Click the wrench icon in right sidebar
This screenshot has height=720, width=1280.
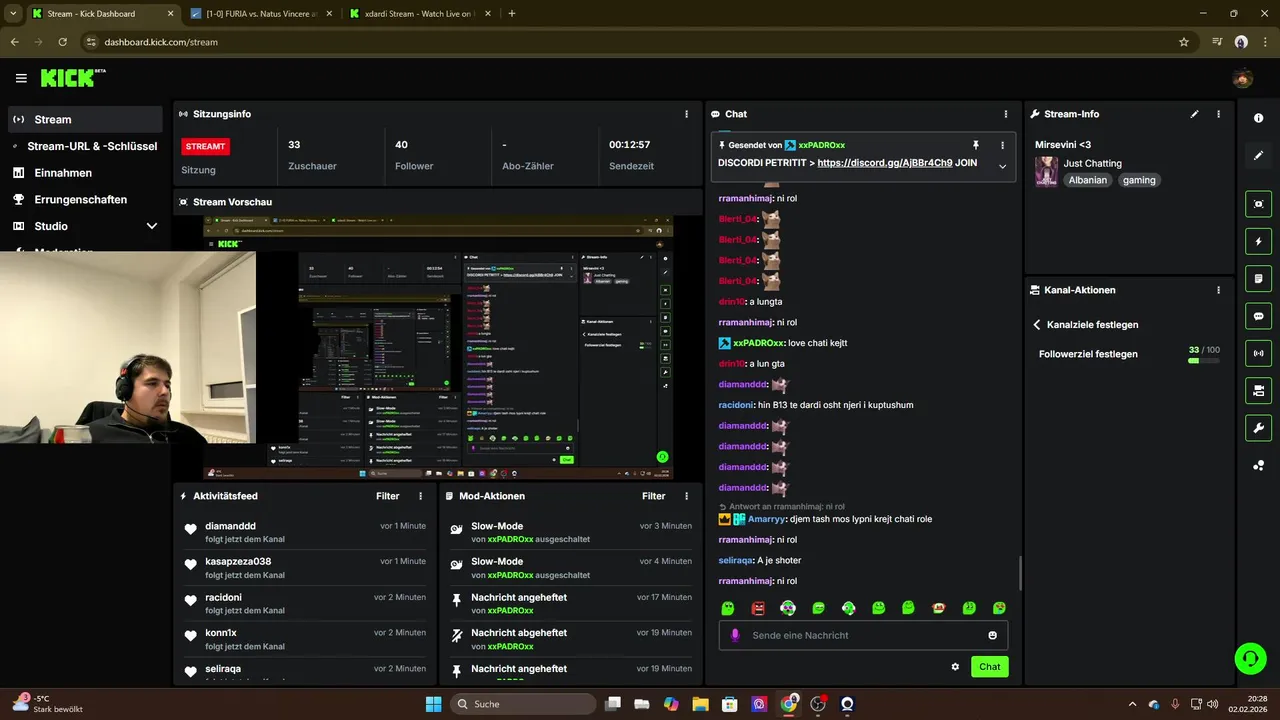1258,428
